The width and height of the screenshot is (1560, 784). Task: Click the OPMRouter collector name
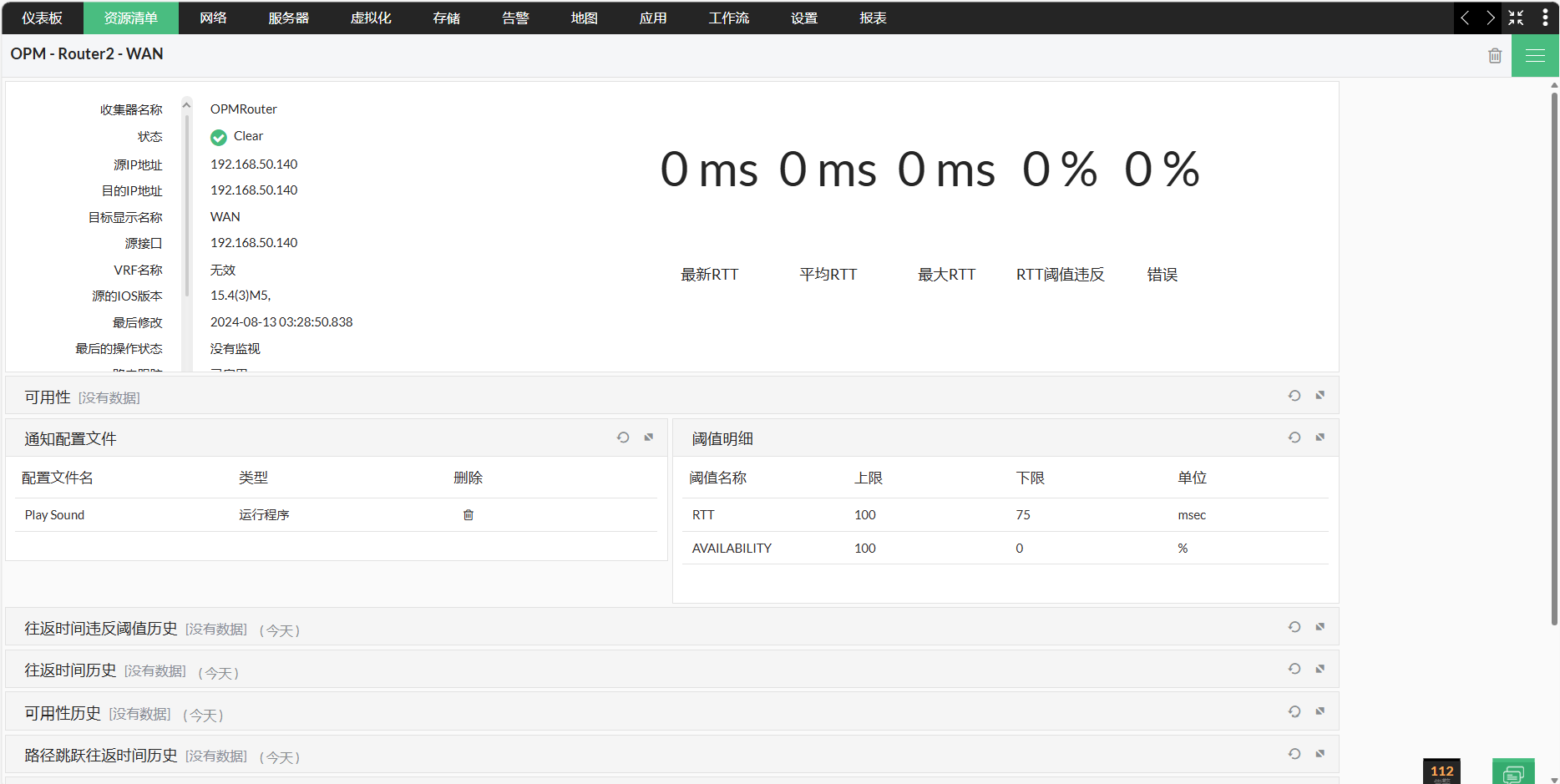click(x=244, y=109)
